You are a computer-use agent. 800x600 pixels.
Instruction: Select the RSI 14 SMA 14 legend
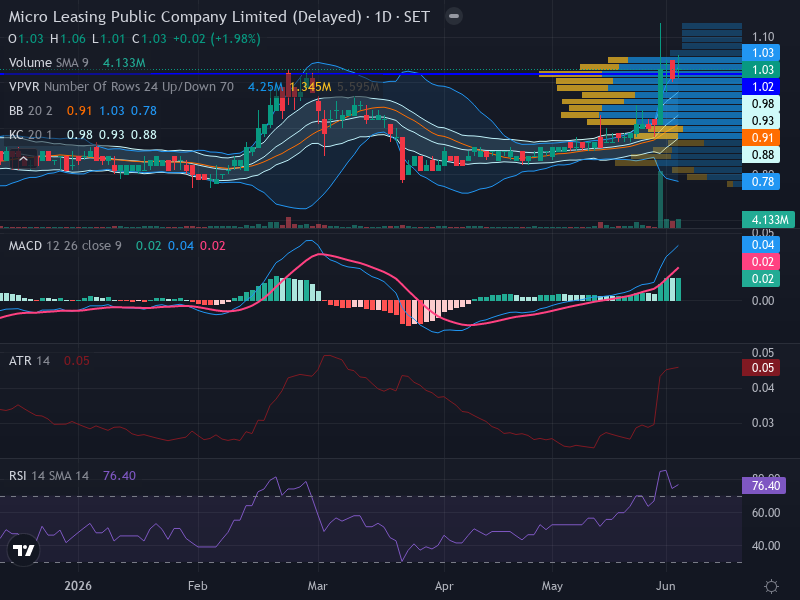48,476
